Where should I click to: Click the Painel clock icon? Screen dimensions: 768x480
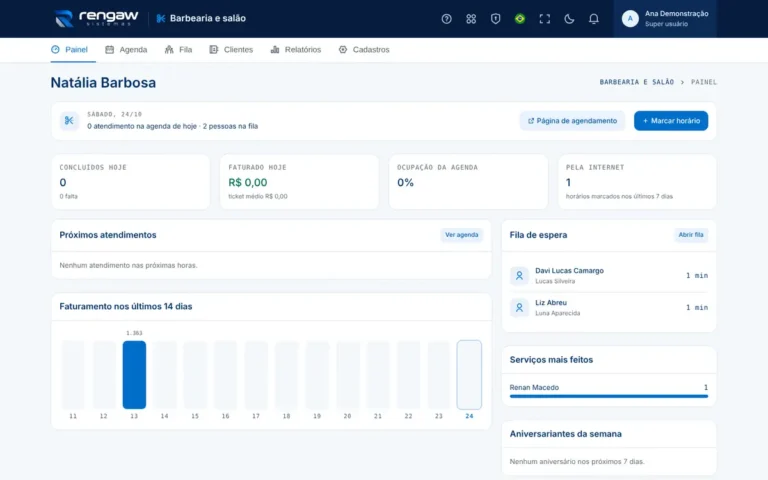pyautogui.click(x=55, y=49)
